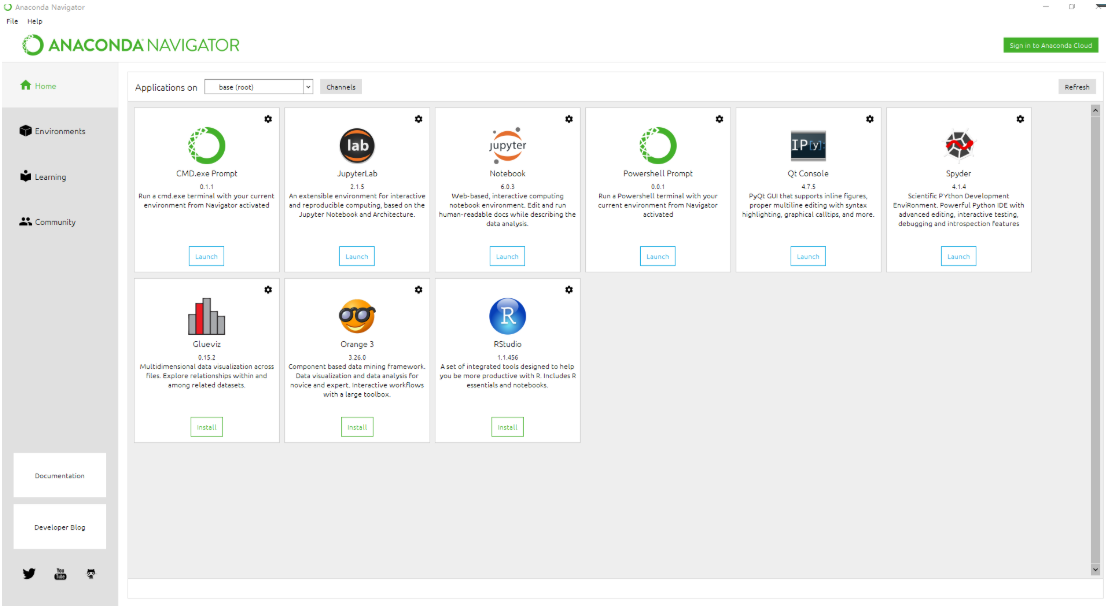Click the RStudio version 1.1.456 text

point(508,358)
